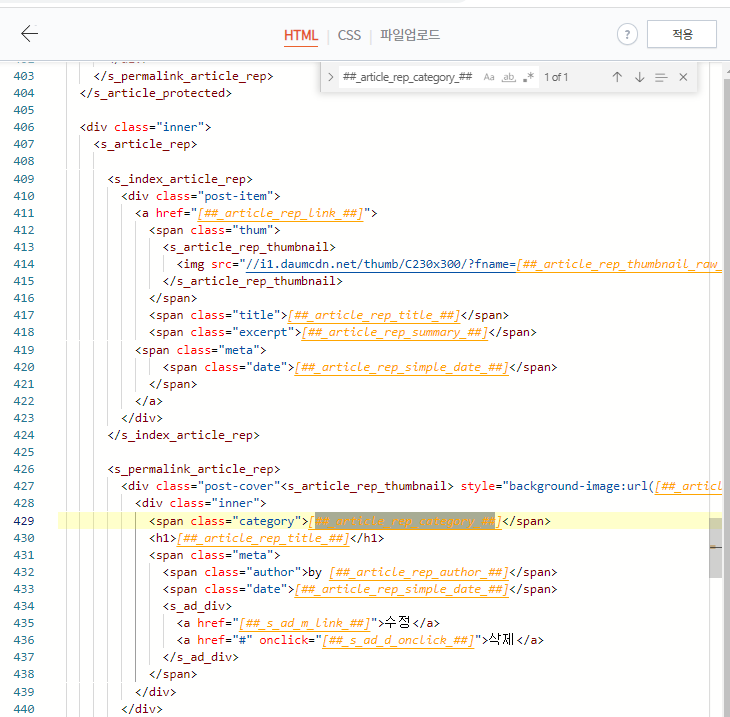Click the <h1> title line 430
The height and width of the screenshot is (717, 730).
(266, 538)
